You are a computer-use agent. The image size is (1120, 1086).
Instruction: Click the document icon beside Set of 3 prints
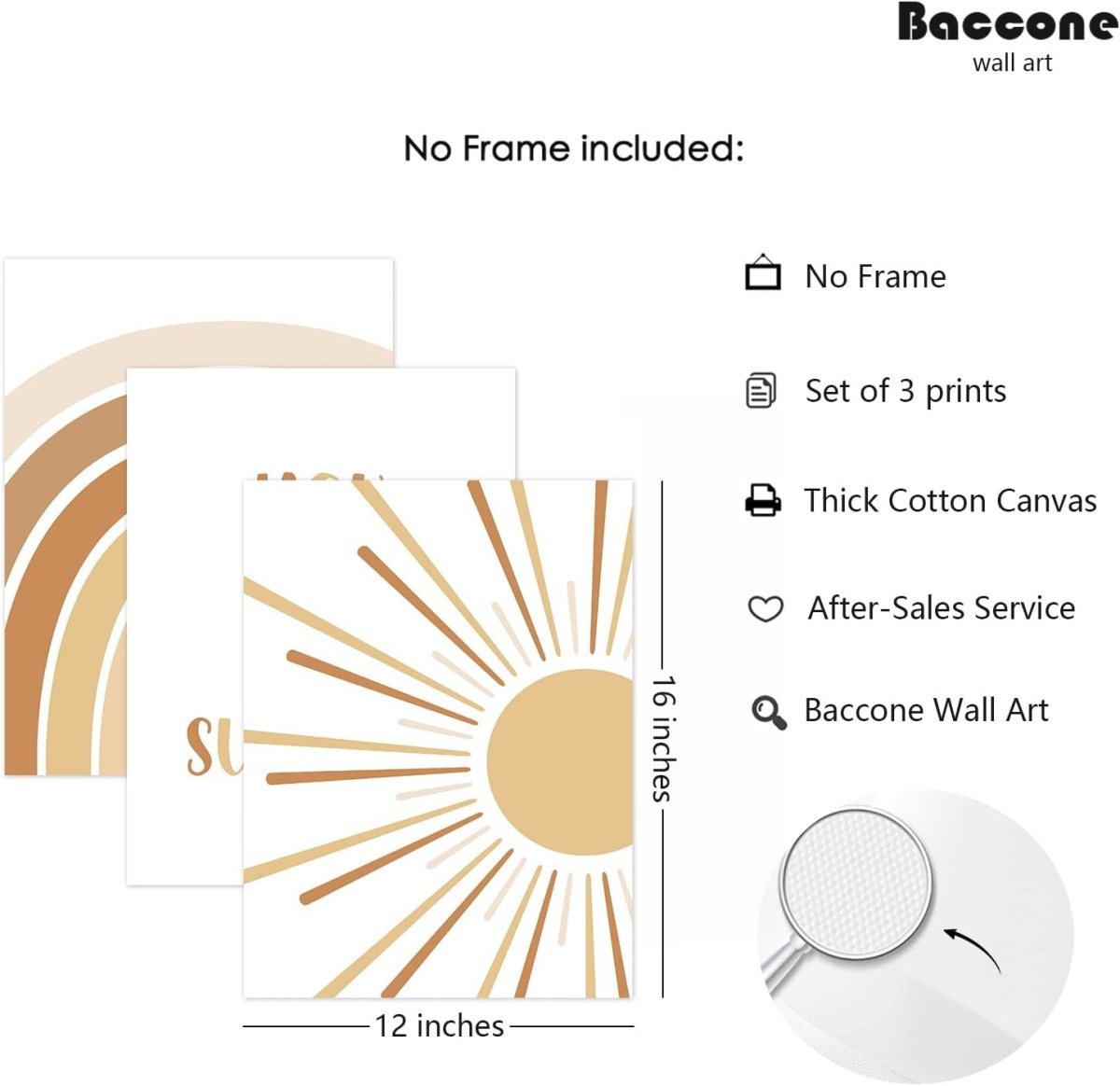[x=761, y=391]
